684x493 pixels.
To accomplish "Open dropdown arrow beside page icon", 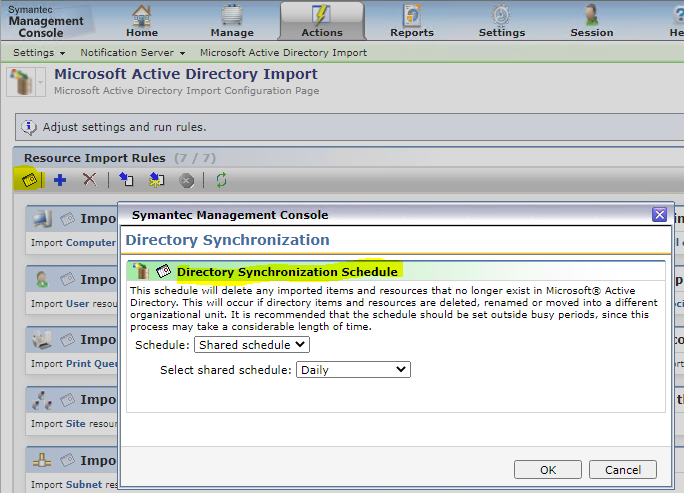I will point(40,82).
